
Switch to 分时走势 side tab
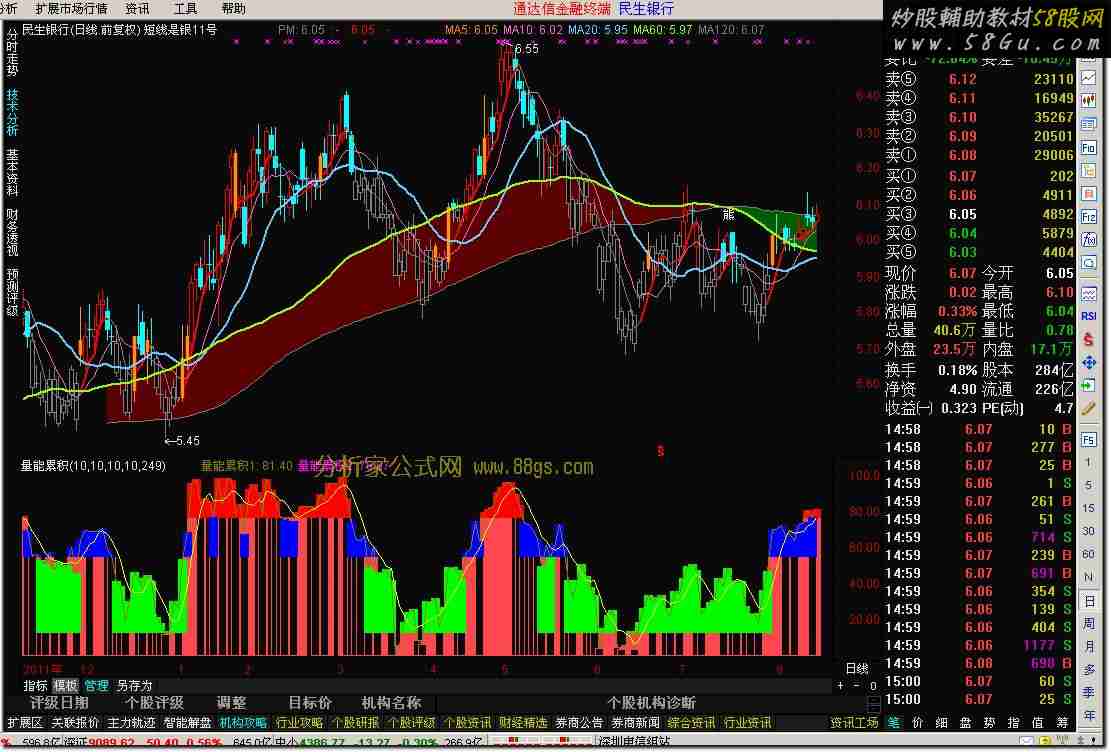coord(13,52)
